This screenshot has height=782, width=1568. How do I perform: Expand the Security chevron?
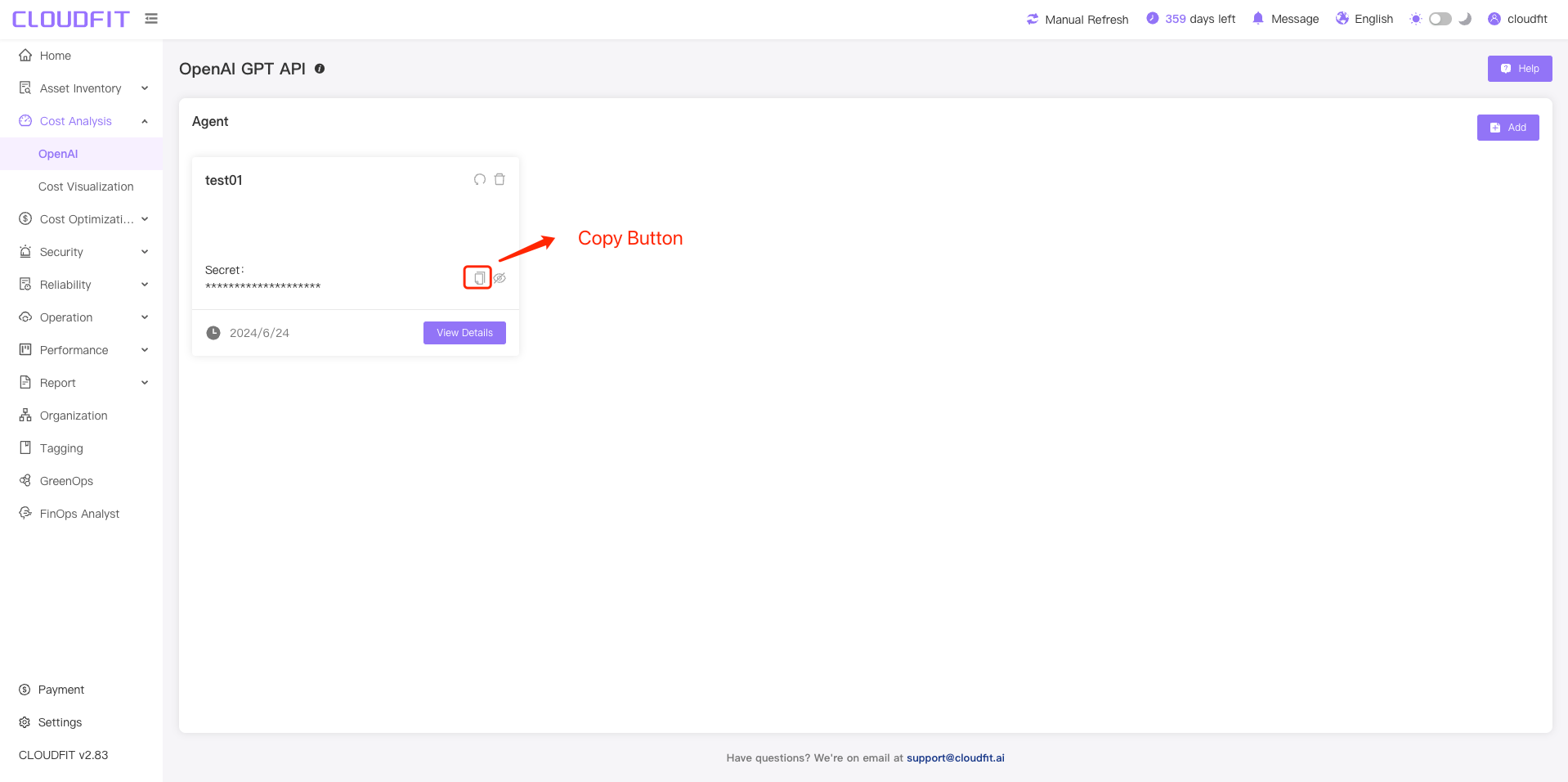click(145, 252)
